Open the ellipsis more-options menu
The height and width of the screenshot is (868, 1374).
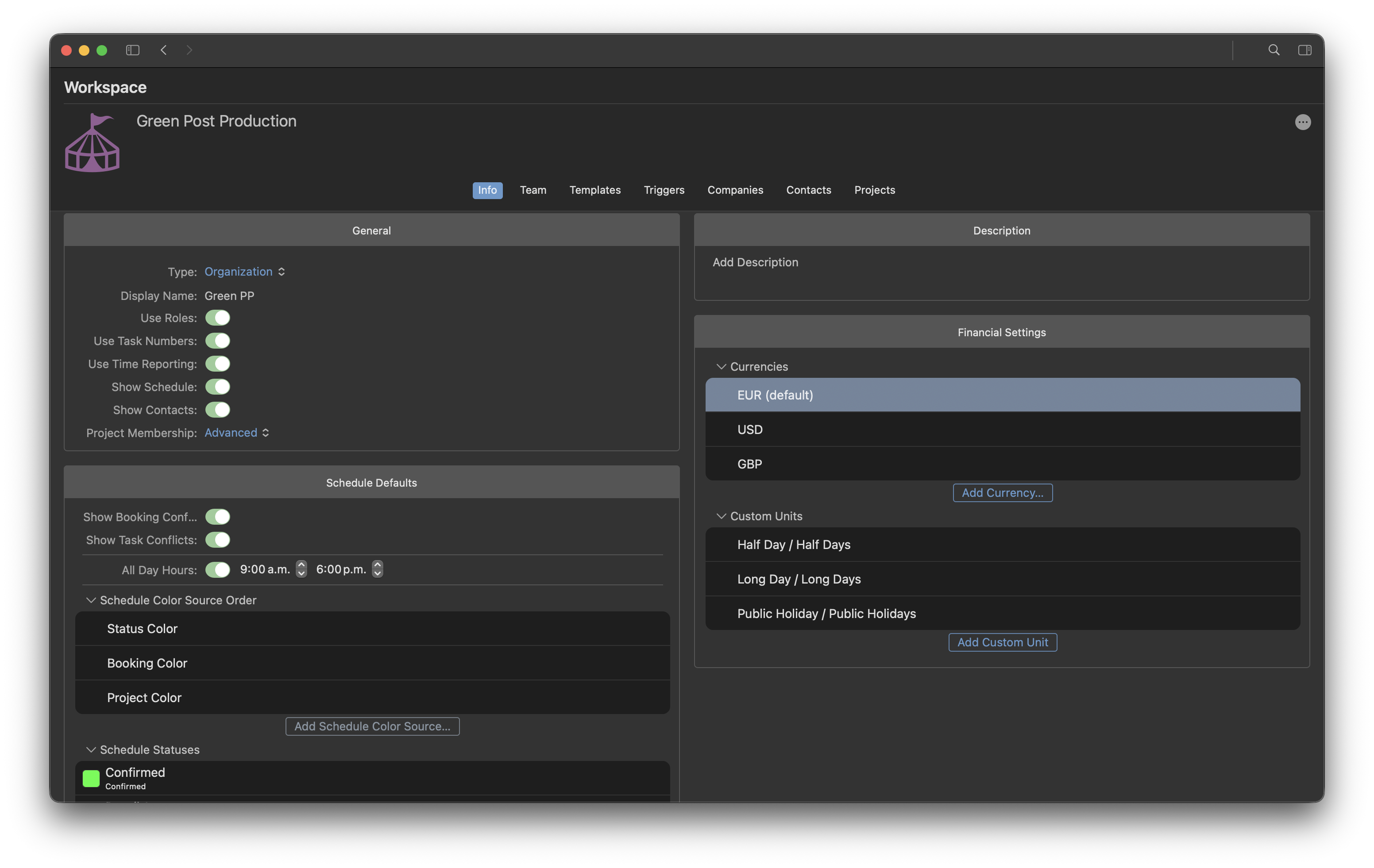(x=1303, y=122)
